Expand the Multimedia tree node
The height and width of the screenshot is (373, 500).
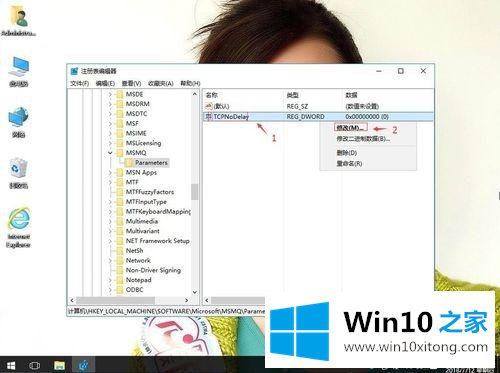point(110,221)
